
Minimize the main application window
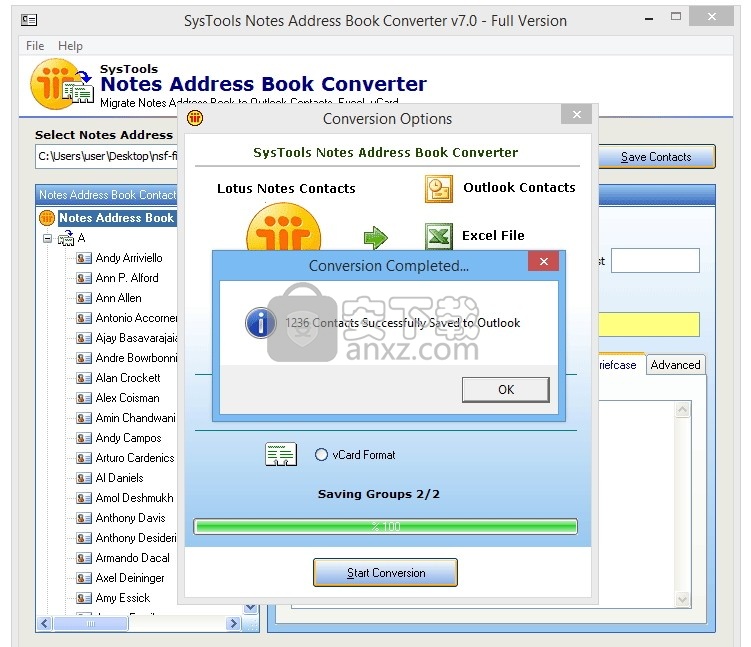[x=649, y=19]
